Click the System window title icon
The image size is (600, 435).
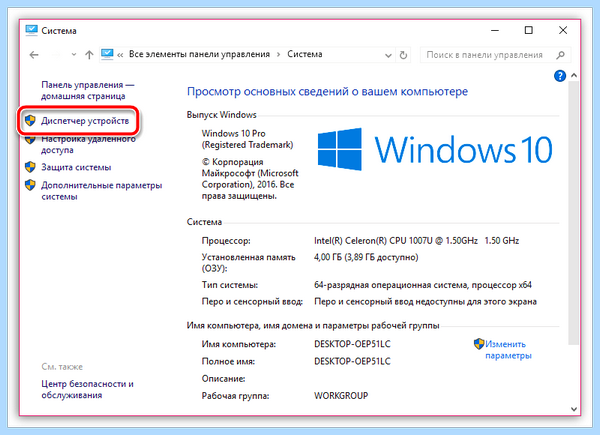coord(31,30)
